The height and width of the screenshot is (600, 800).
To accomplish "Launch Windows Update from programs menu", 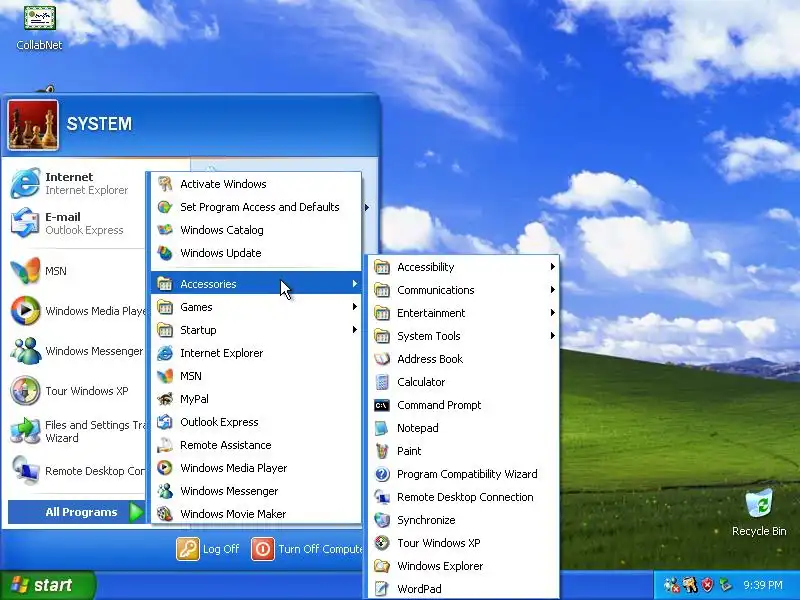I will 256,253.
